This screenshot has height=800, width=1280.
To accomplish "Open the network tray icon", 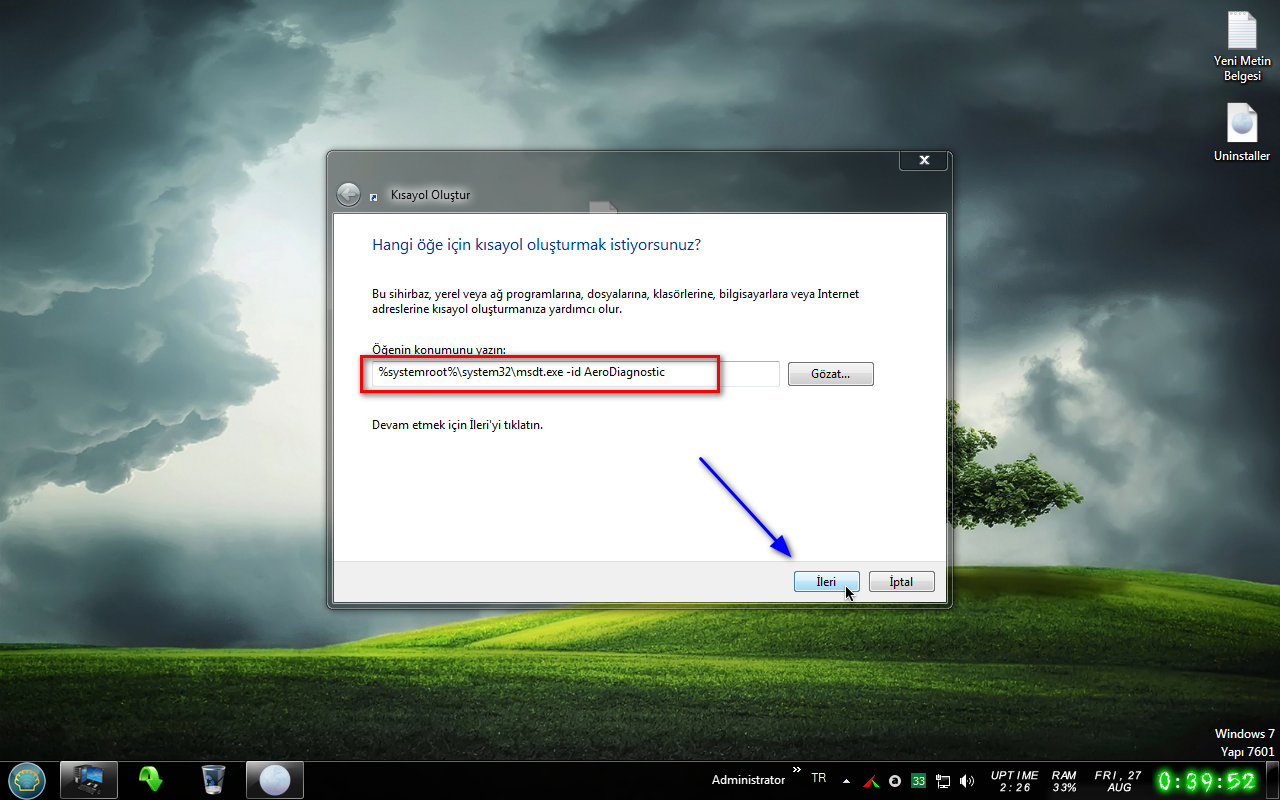I will pyautogui.click(x=942, y=780).
